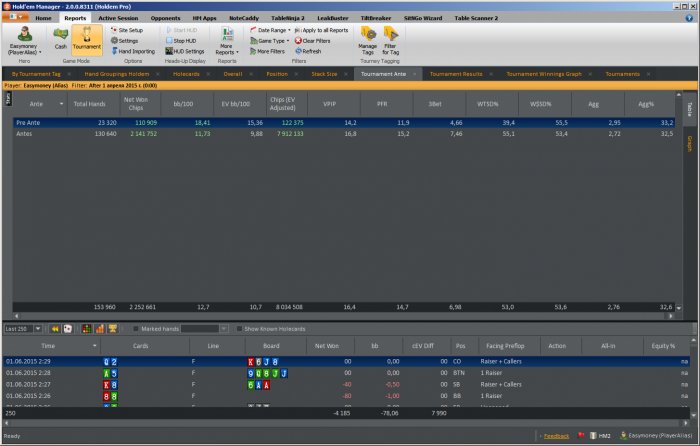Switch to Stack Size report tab
Viewport: 700px width, 446px height.
point(325,74)
